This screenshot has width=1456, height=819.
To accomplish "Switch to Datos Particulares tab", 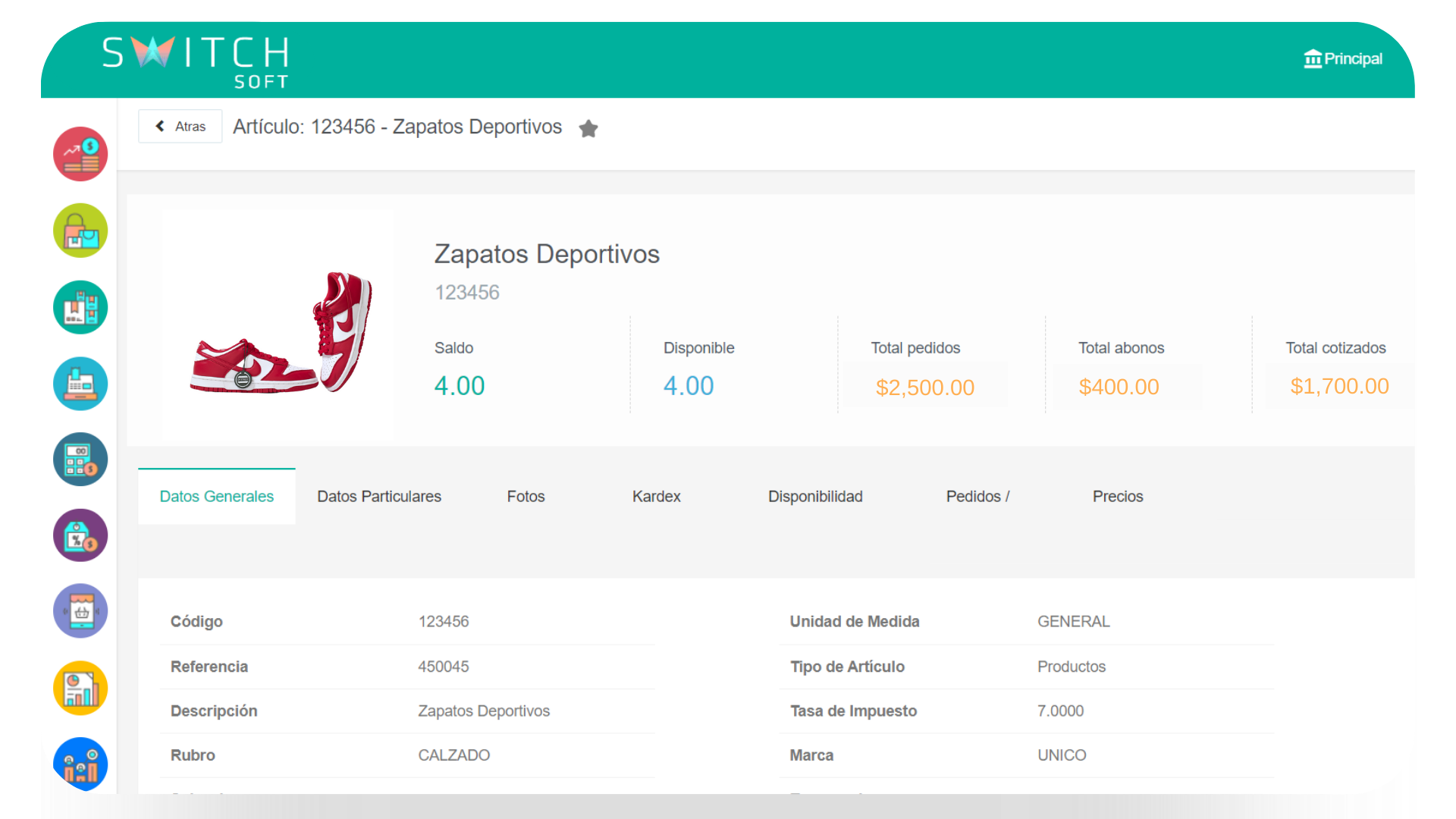I will click(379, 497).
